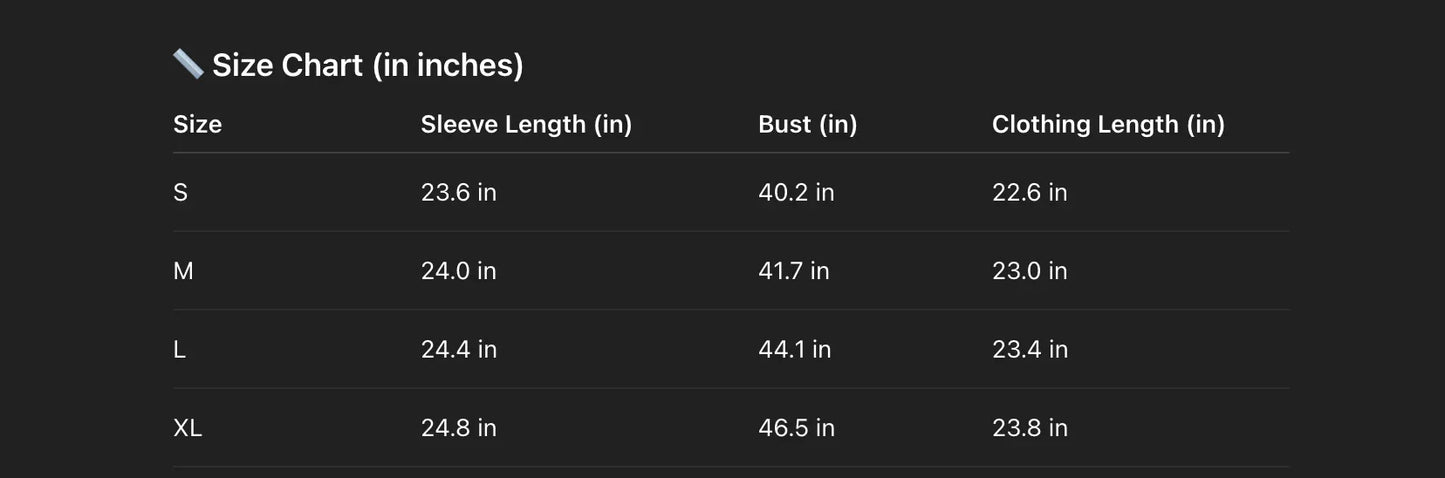Viewport: 1445px width, 478px height.
Task: Click the 46.5 in bust measurement
Action: click(796, 428)
